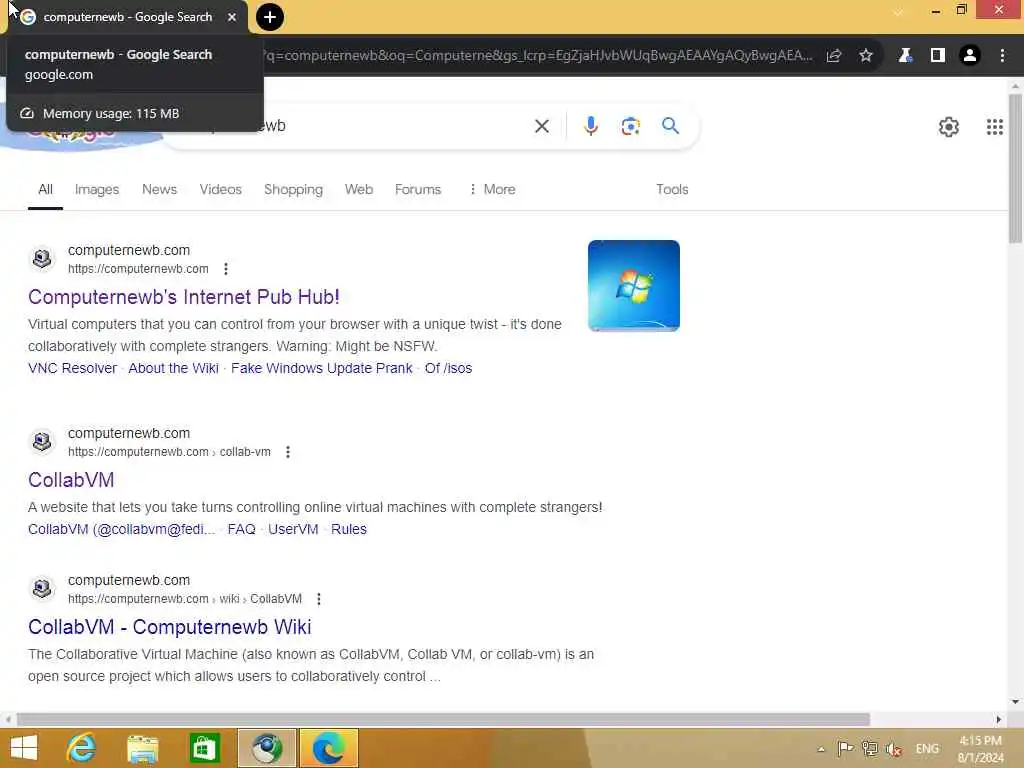Image resolution: width=1024 pixels, height=768 pixels.
Task: Open the CollabVM result title
Action: (71, 480)
